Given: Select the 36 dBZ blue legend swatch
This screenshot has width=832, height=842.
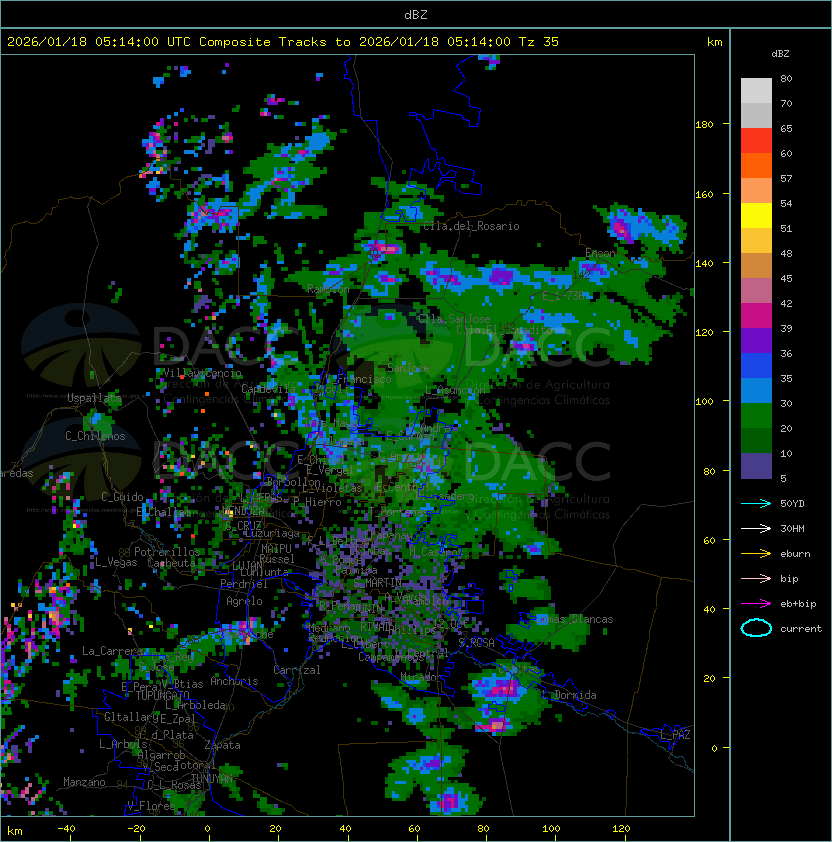Looking at the screenshot, I should tap(756, 365).
